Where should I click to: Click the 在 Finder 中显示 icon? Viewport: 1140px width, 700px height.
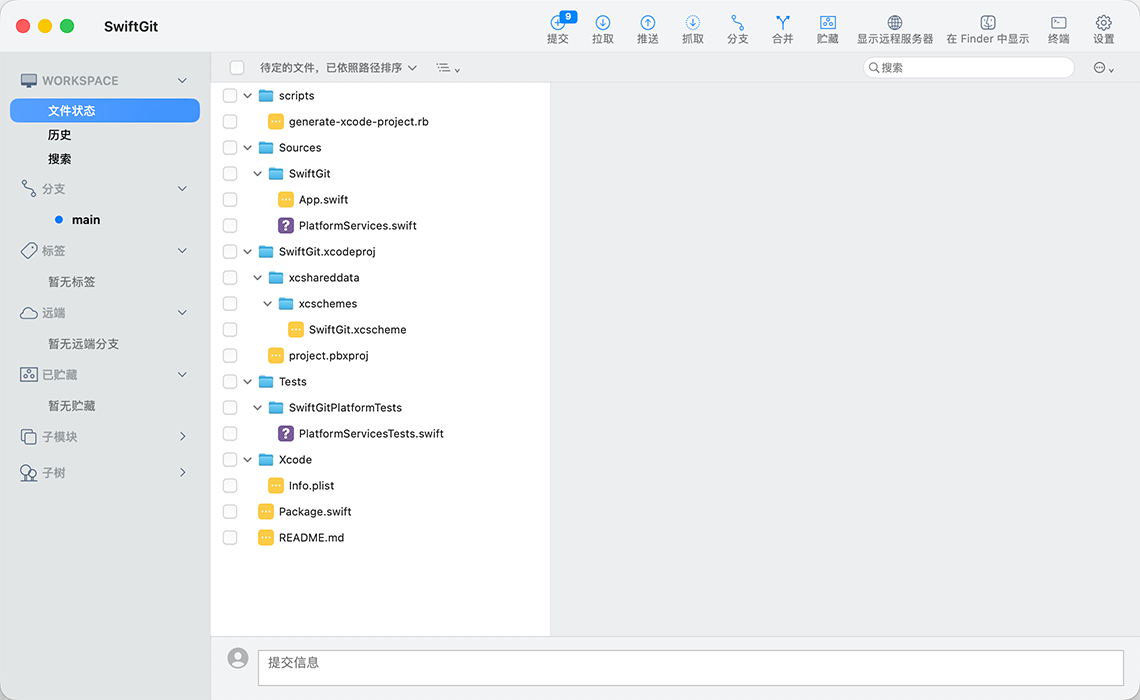pyautogui.click(x=987, y=23)
